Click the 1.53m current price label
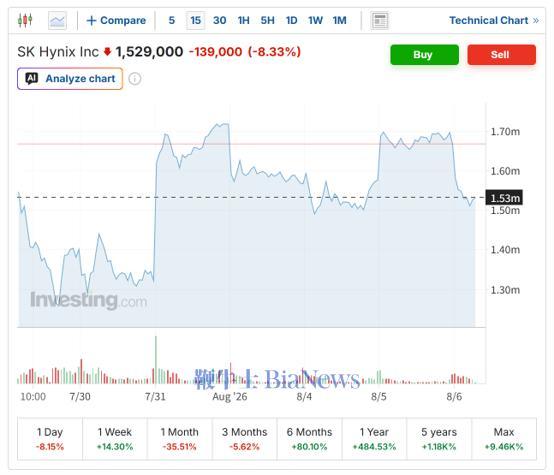554x475 pixels. [504, 198]
